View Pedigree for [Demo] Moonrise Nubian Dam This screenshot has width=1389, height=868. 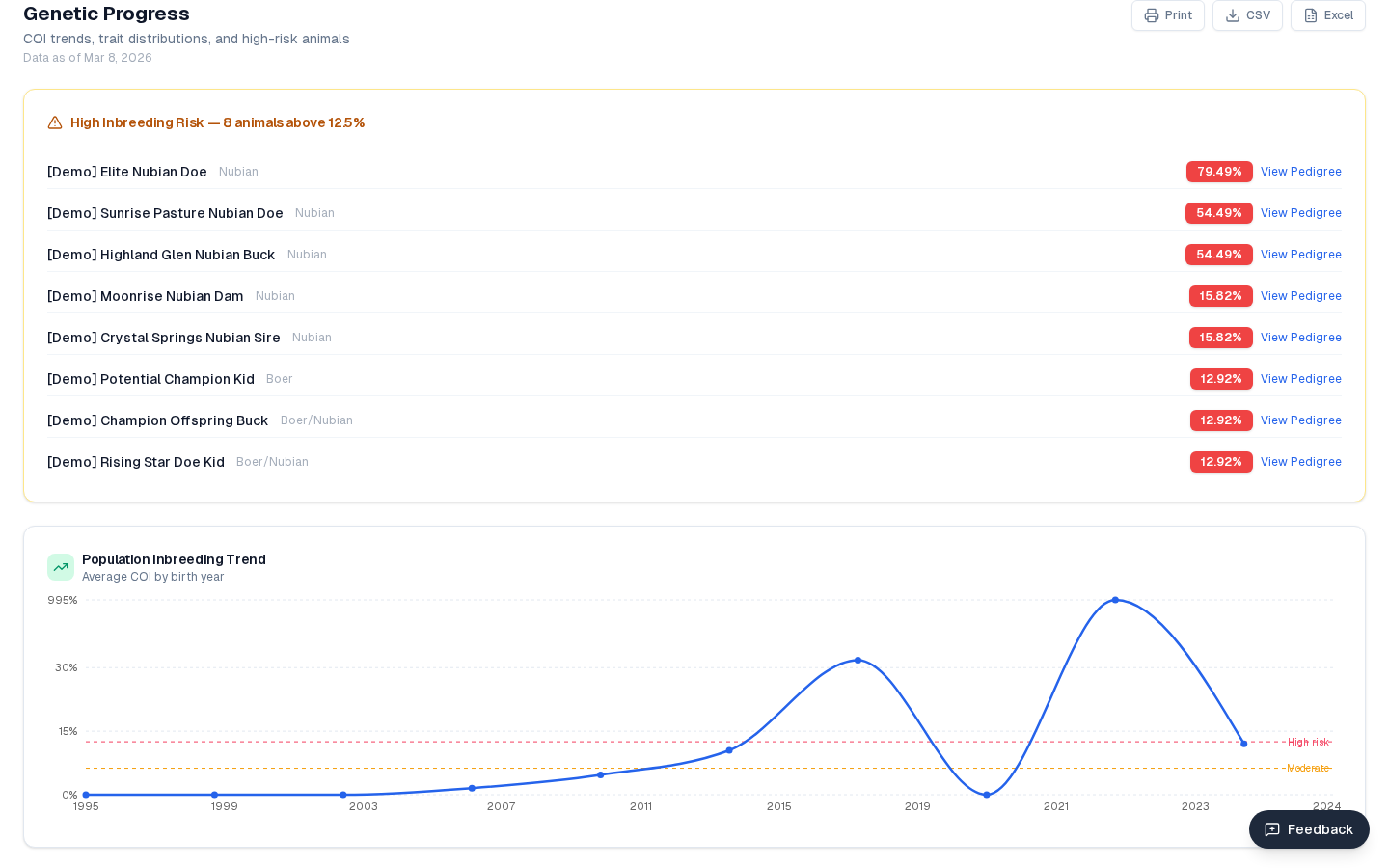point(1301,296)
